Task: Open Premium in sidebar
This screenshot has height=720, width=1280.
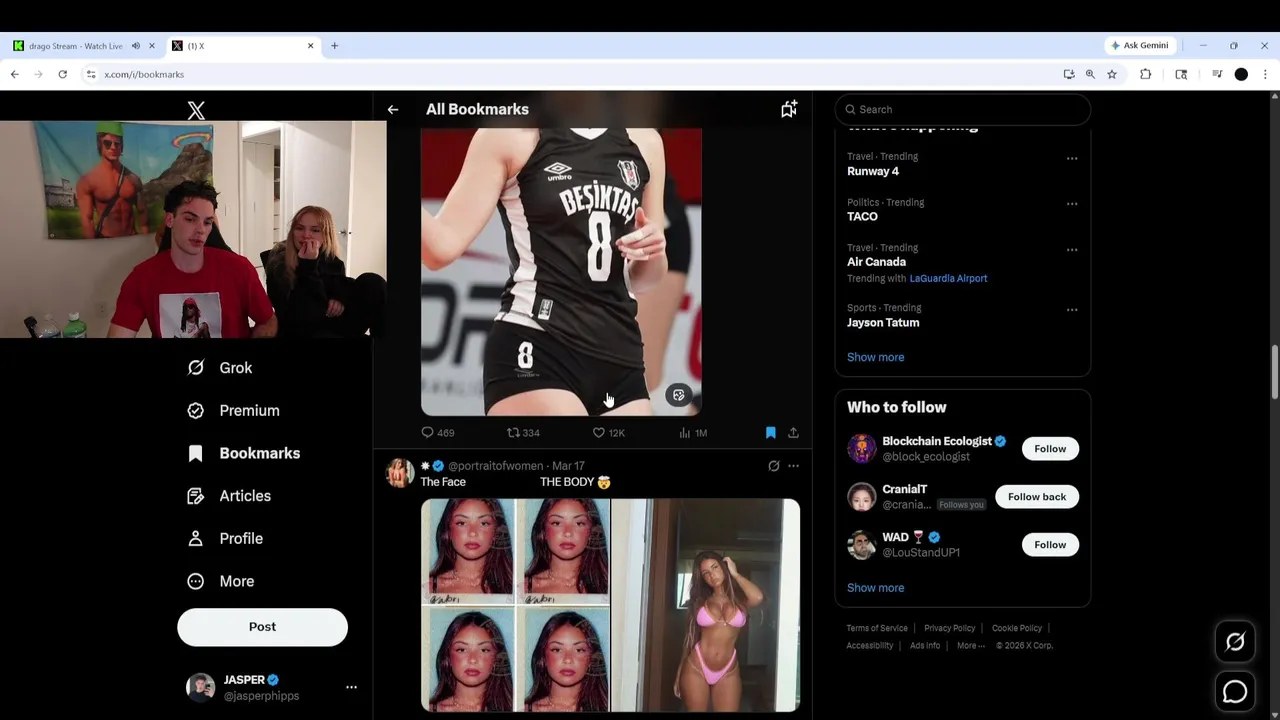Action: pyautogui.click(x=234, y=411)
